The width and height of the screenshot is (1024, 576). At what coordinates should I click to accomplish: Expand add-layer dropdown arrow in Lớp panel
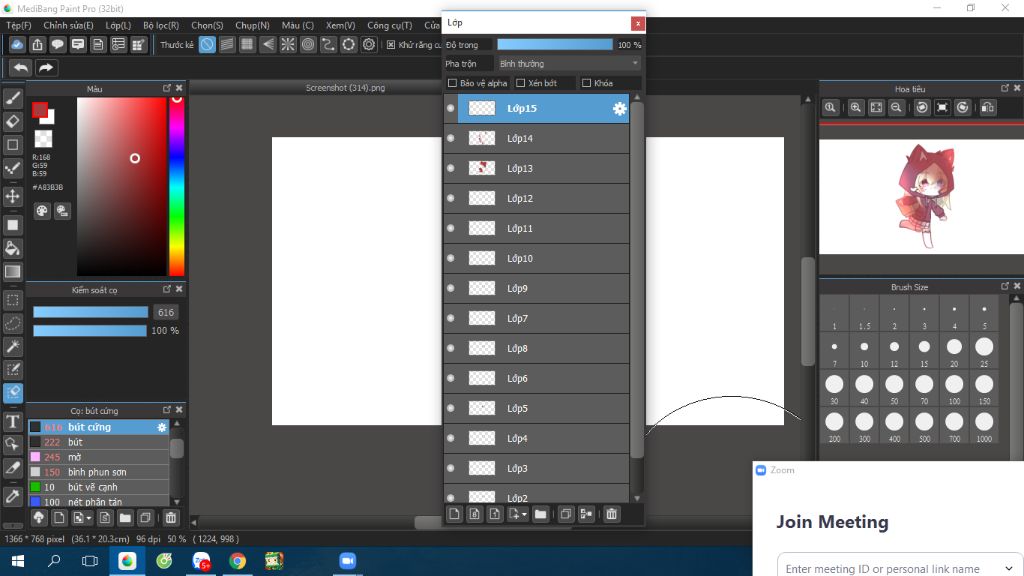[x=524, y=515]
